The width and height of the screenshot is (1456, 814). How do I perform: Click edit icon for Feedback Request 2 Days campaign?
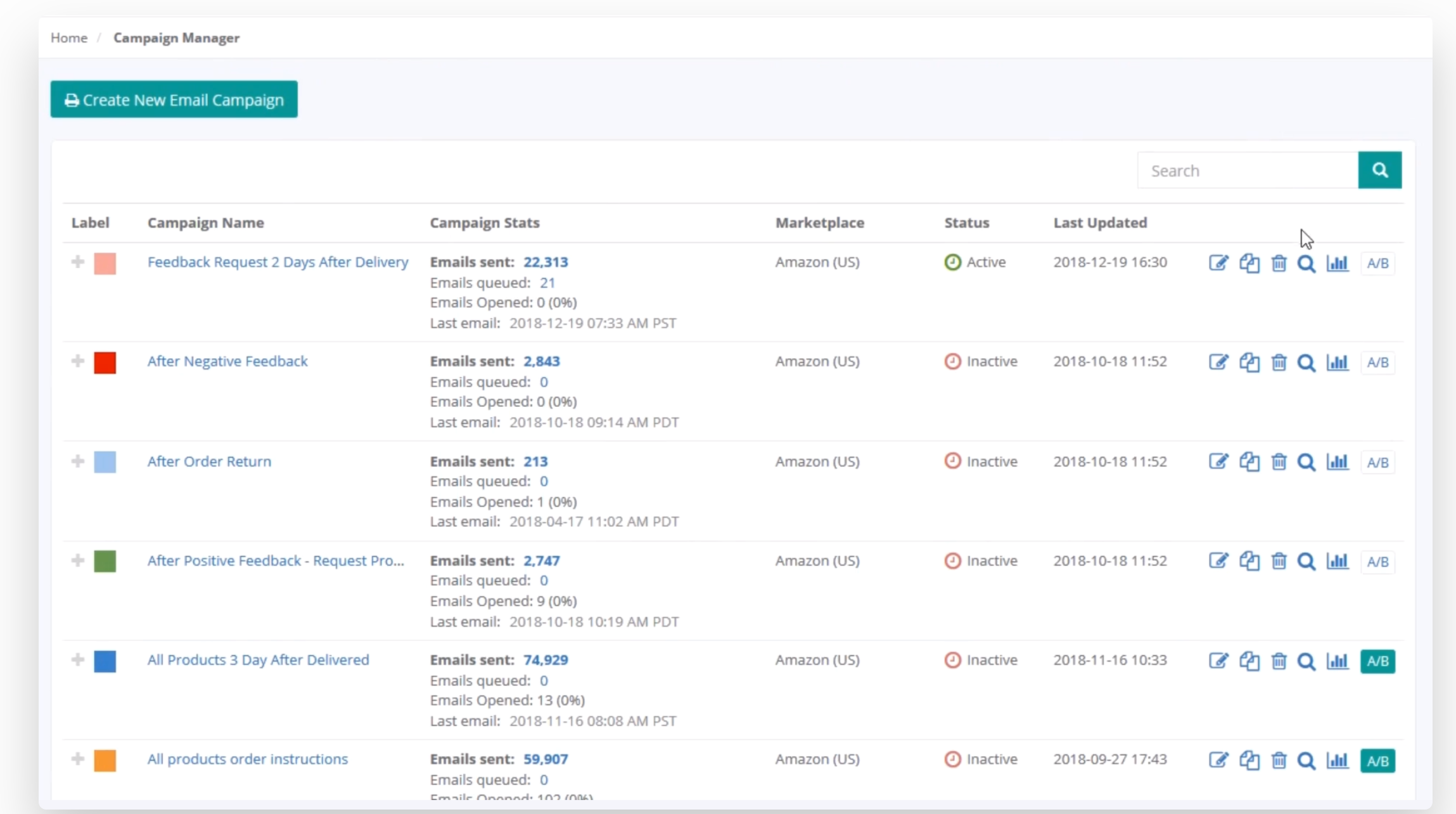pyautogui.click(x=1218, y=262)
